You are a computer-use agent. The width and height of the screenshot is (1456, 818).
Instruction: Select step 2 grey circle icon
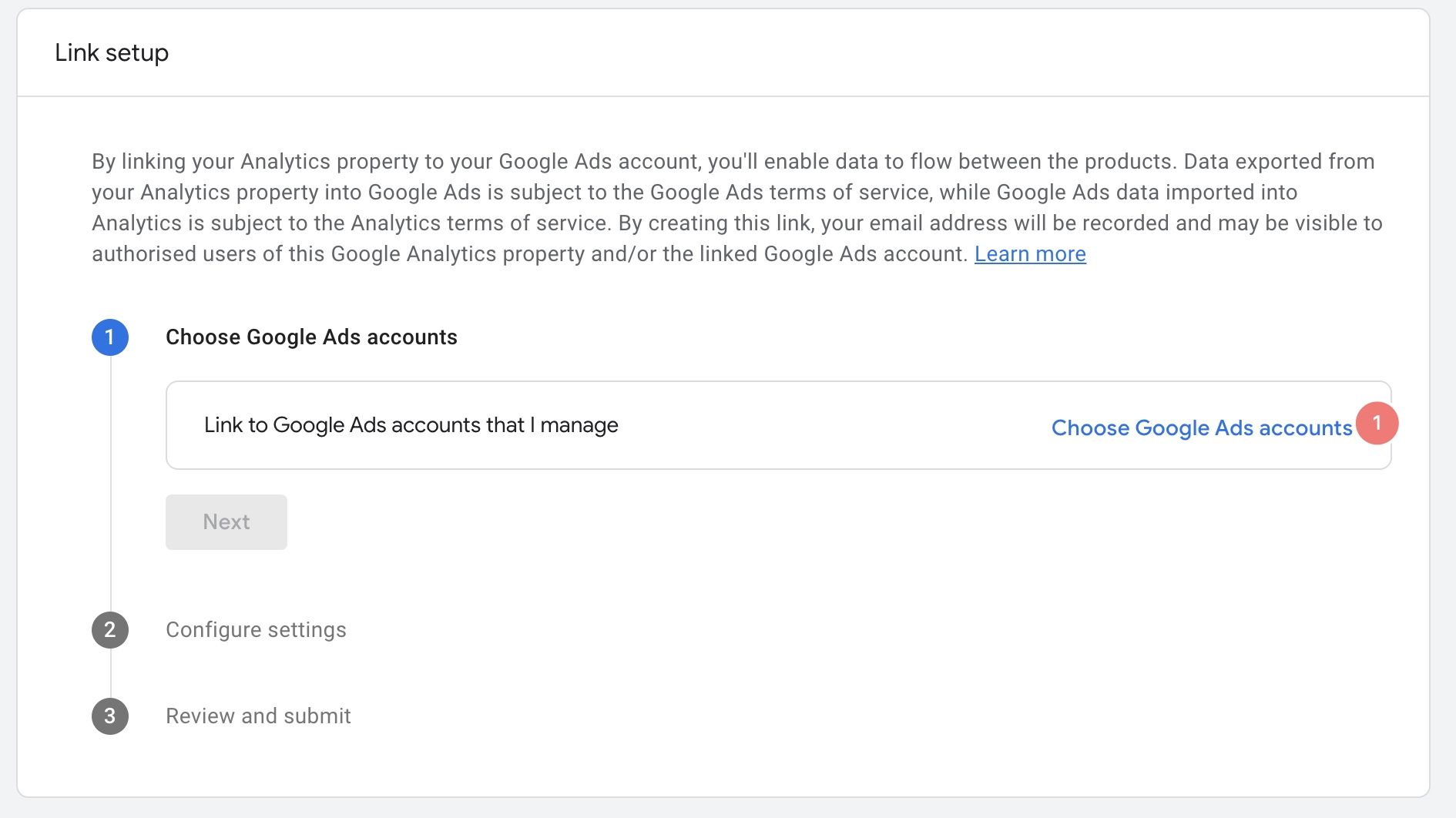110,630
